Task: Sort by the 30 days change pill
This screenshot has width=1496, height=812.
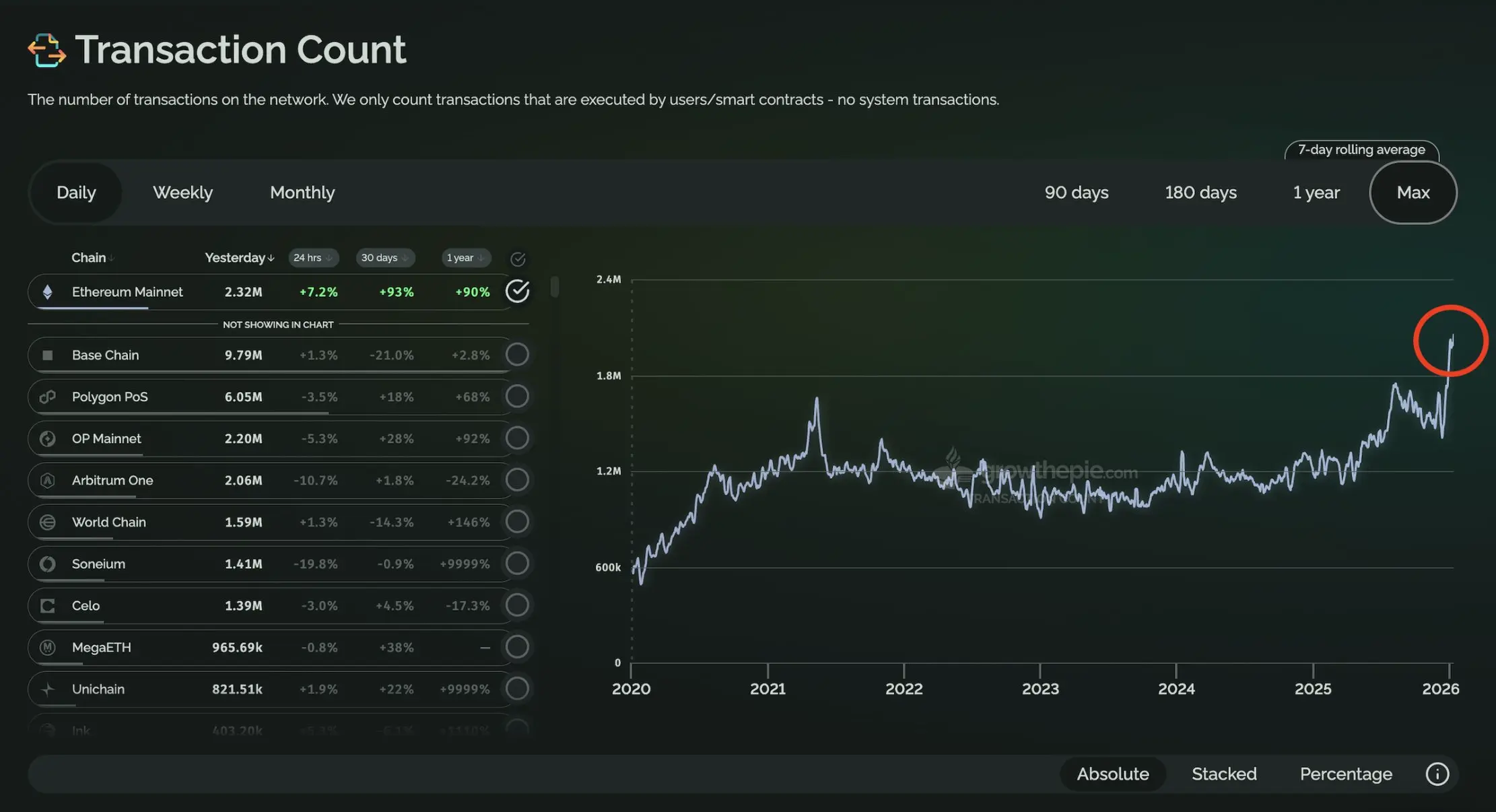Action: pyautogui.click(x=384, y=258)
